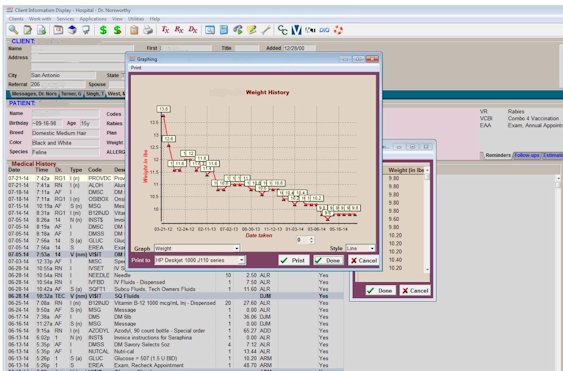Click the red lifesaver help icon
This screenshot has width=563, height=371.
338,30
